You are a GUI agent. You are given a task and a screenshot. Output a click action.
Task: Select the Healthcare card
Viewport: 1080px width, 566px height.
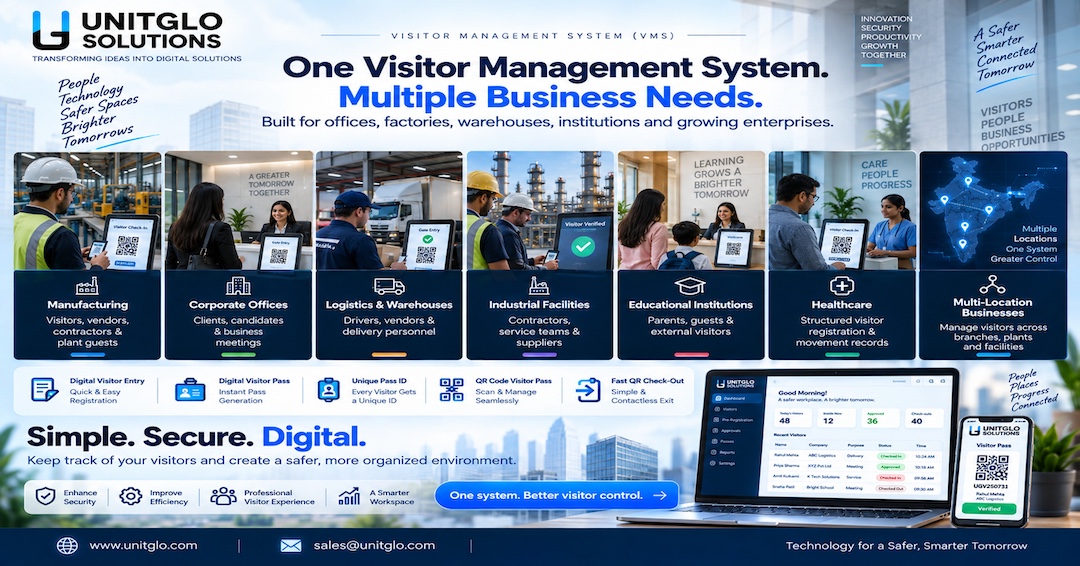(x=842, y=255)
